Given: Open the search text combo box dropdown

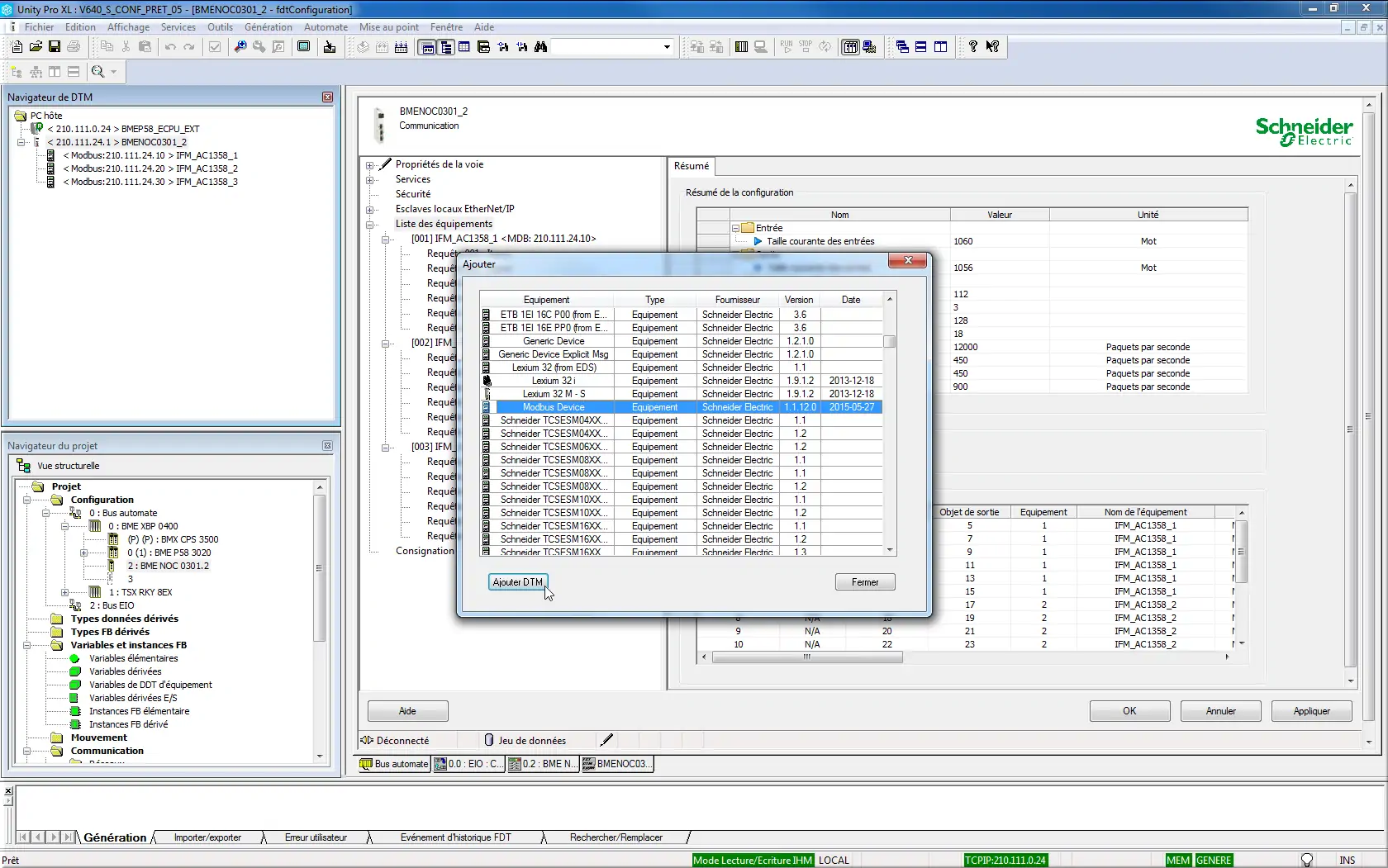Looking at the screenshot, I should pos(667,47).
